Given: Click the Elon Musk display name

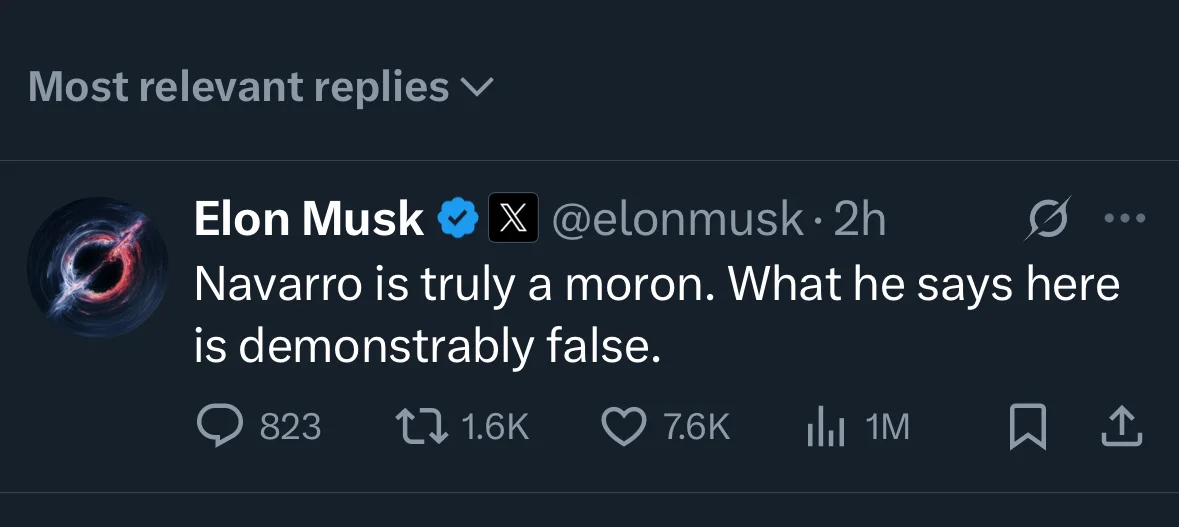Looking at the screenshot, I should (x=308, y=219).
